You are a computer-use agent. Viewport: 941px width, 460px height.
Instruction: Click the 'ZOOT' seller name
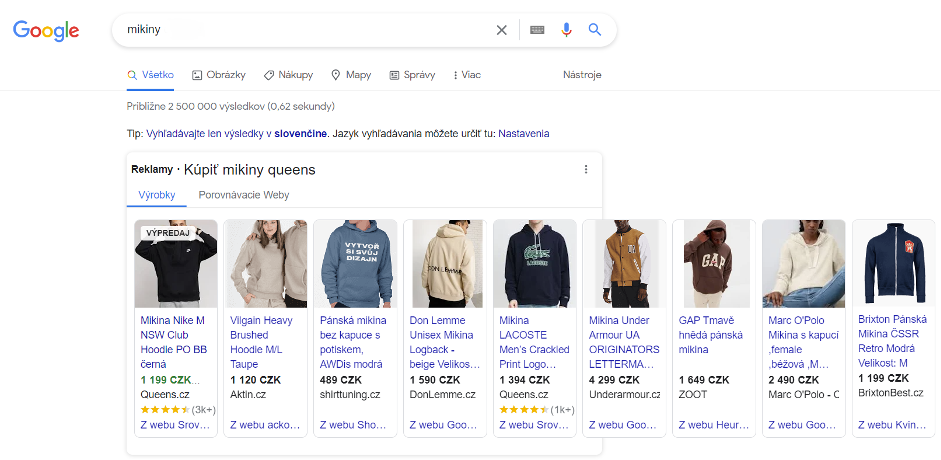[693, 395]
